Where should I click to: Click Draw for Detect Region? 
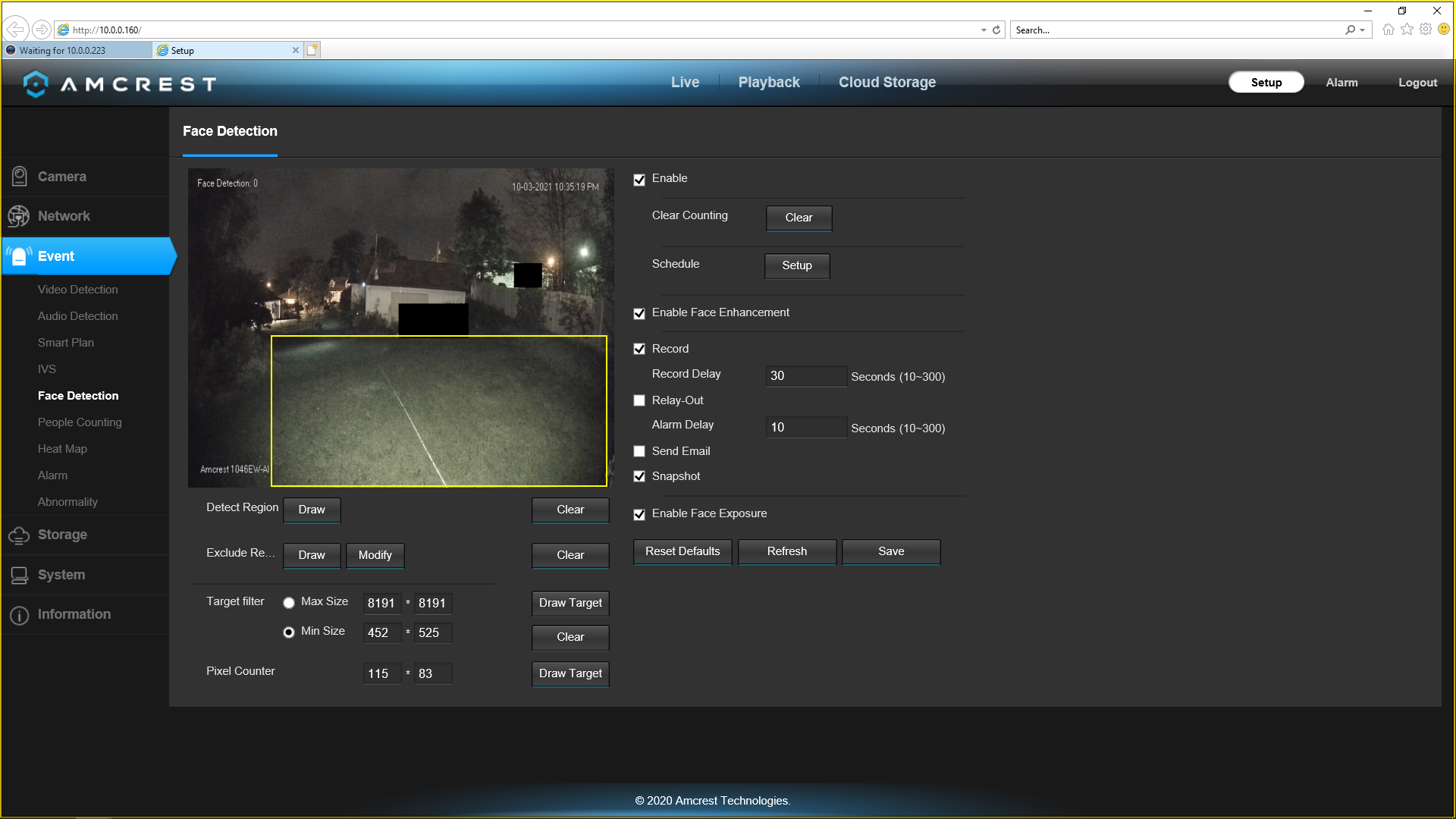tap(312, 510)
